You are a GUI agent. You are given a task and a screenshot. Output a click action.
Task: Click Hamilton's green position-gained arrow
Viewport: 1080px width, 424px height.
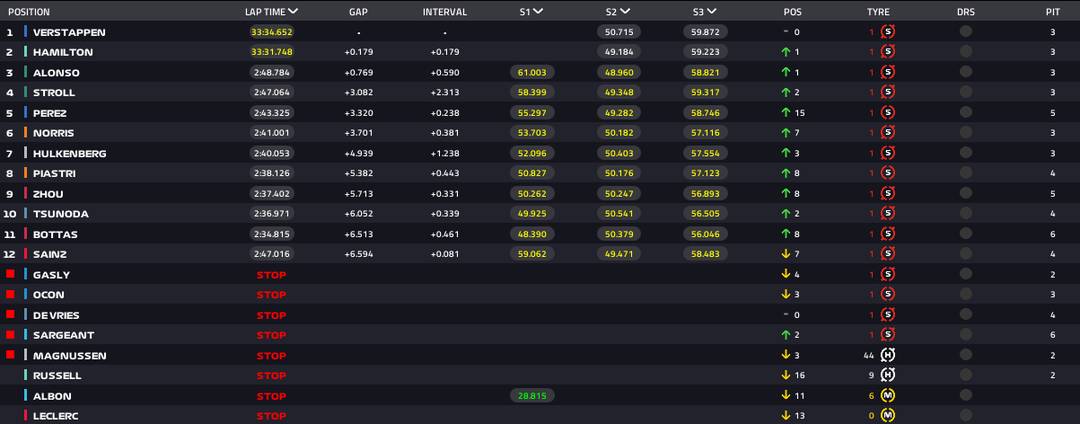point(785,52)
